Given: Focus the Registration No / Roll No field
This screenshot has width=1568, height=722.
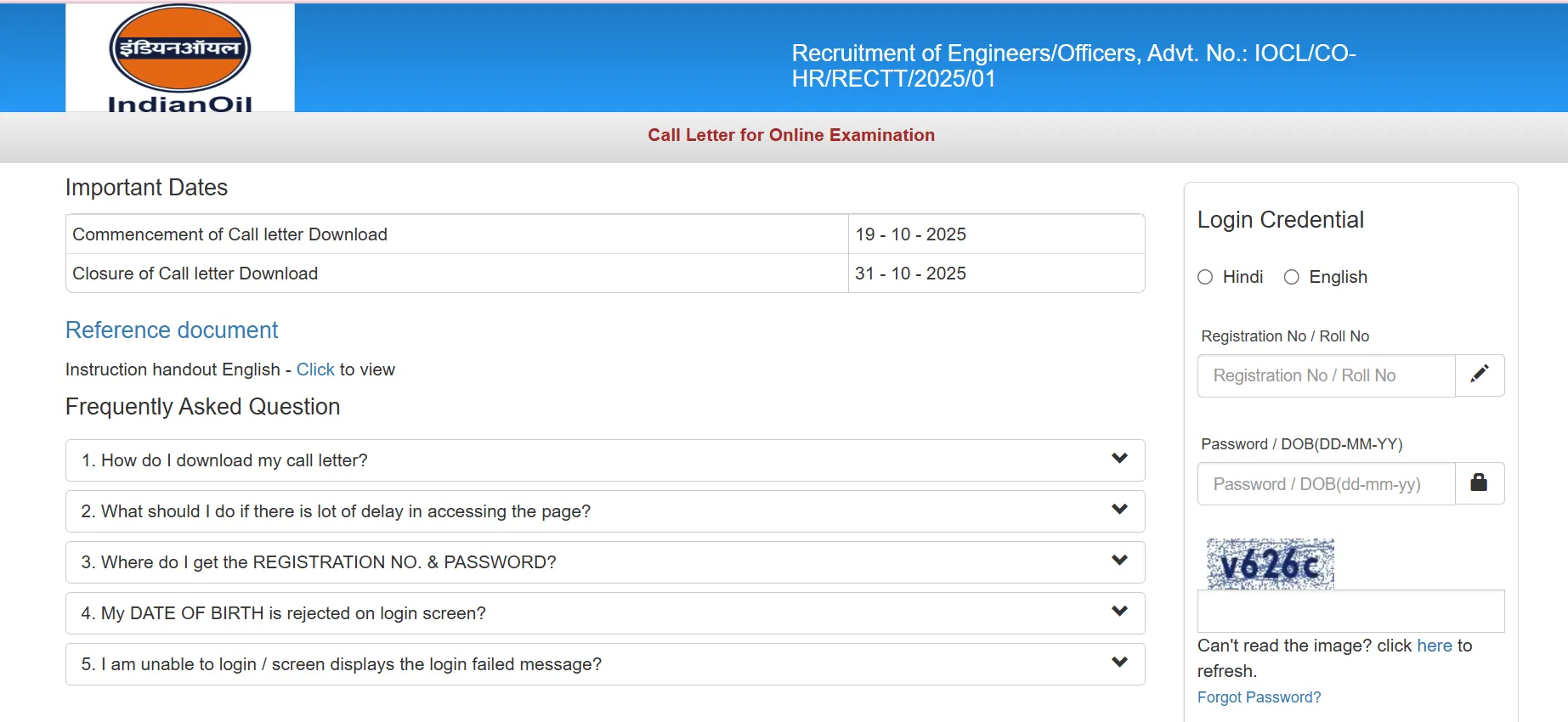Looking at the screenshot, I should point(1326,375).
